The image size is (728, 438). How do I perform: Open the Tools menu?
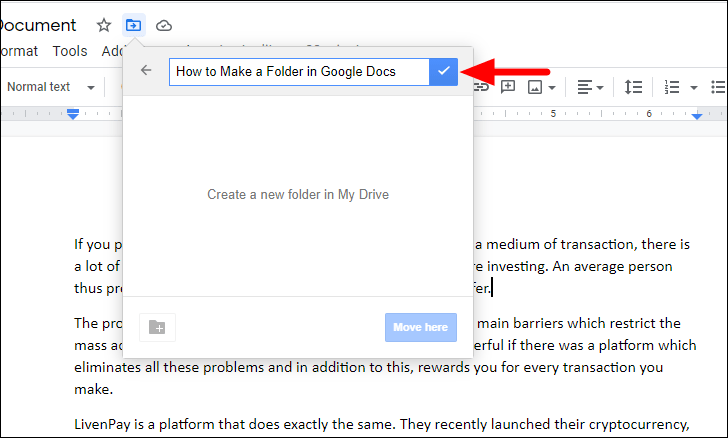[x=70, y=51]
